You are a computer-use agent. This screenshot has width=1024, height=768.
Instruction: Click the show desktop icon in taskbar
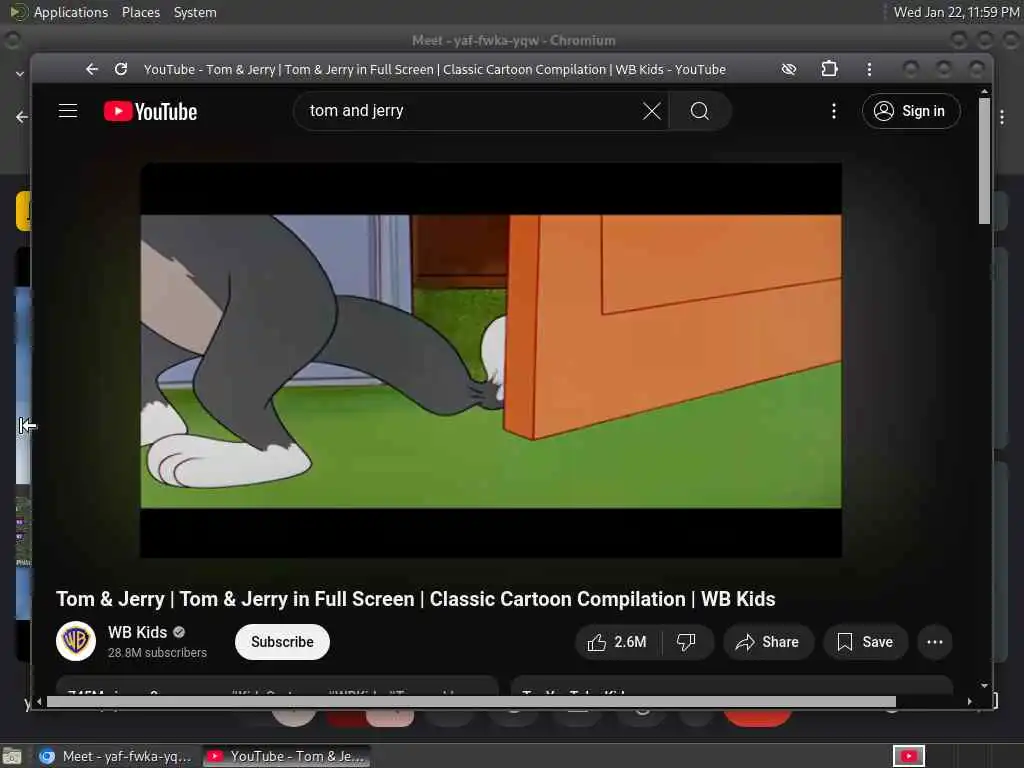tap(12, 756)
